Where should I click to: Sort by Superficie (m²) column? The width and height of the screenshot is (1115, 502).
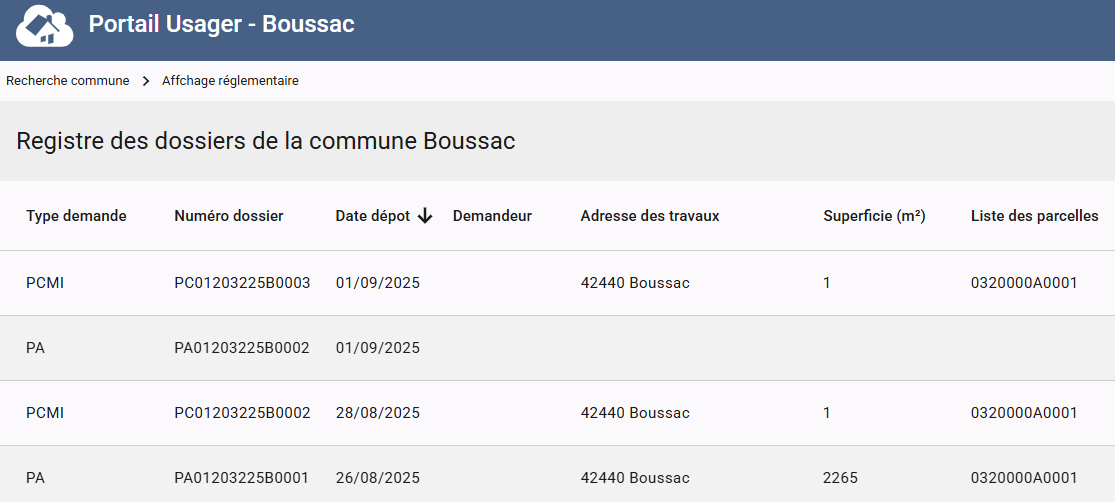point(874,216)
